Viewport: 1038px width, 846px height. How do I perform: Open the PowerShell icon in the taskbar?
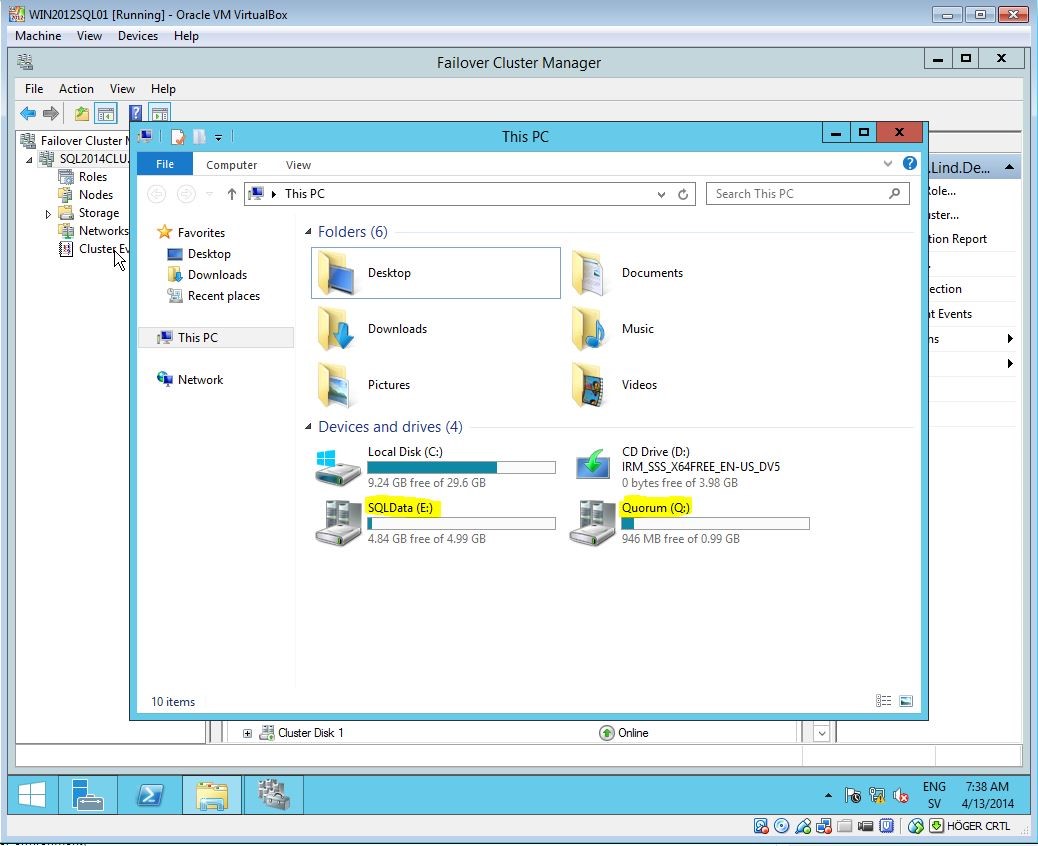(x=151, y=795)
